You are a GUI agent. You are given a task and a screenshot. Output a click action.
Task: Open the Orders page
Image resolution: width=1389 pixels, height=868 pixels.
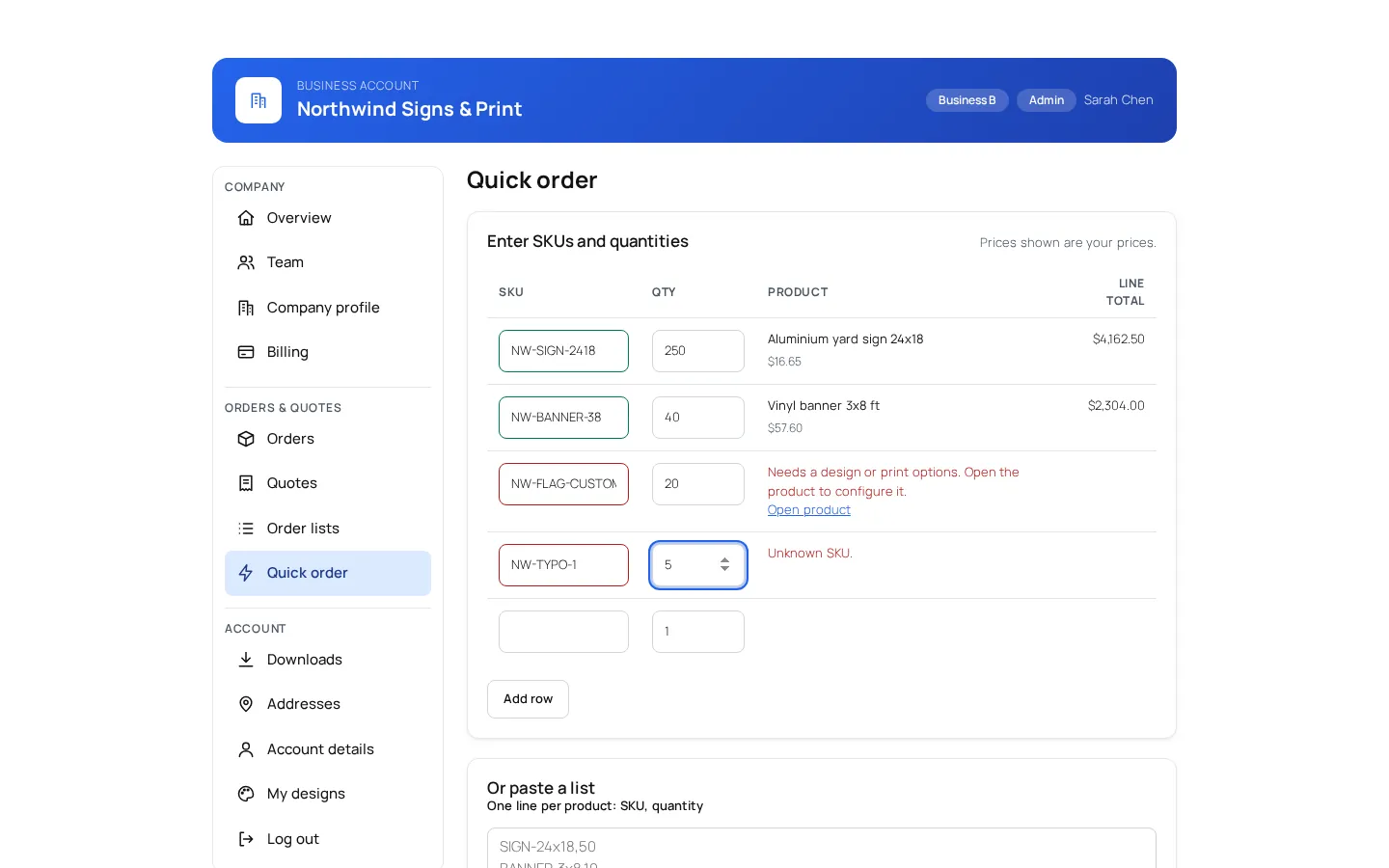pyautogui.click(x=328, y=439)
